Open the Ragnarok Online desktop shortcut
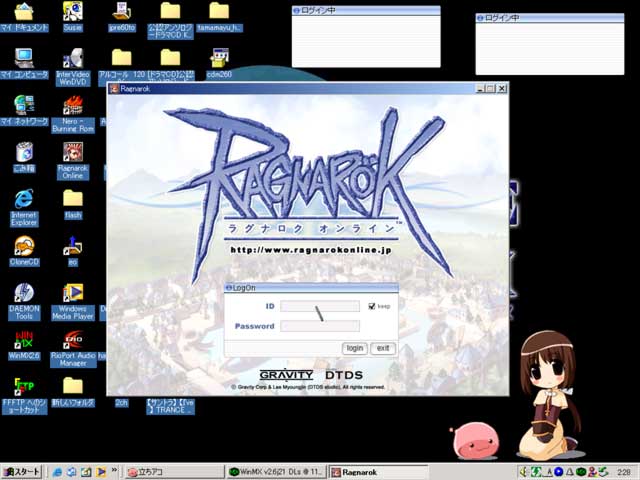 (x=72, y=152)
